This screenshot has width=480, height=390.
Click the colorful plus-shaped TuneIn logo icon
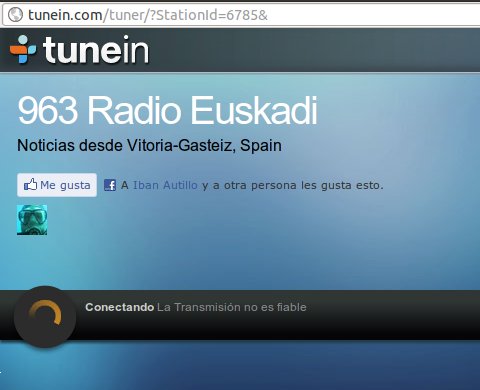tap(23, 49)
